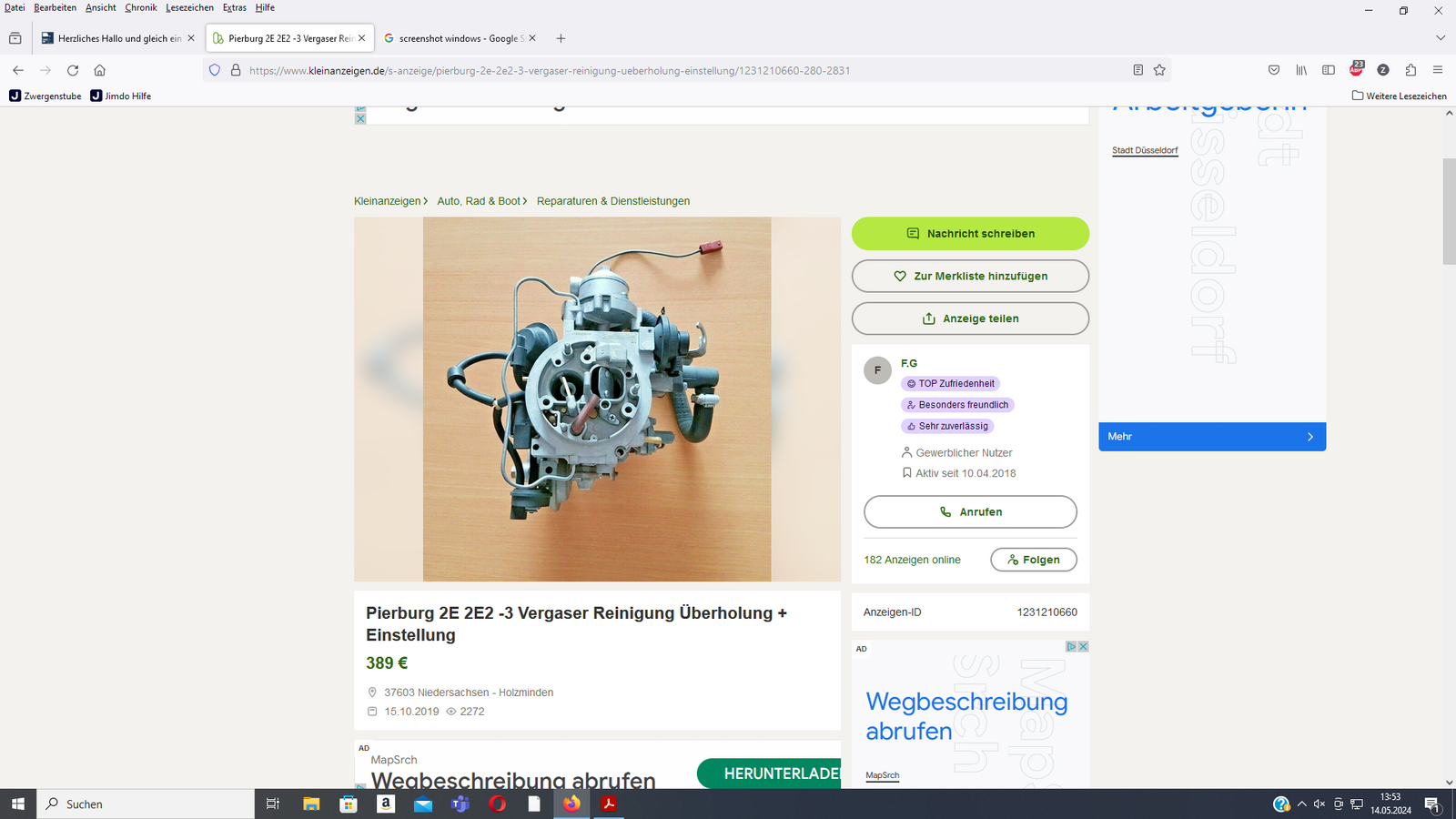Open the Weitere Lesezeichen bookmarks folder

1399,96
